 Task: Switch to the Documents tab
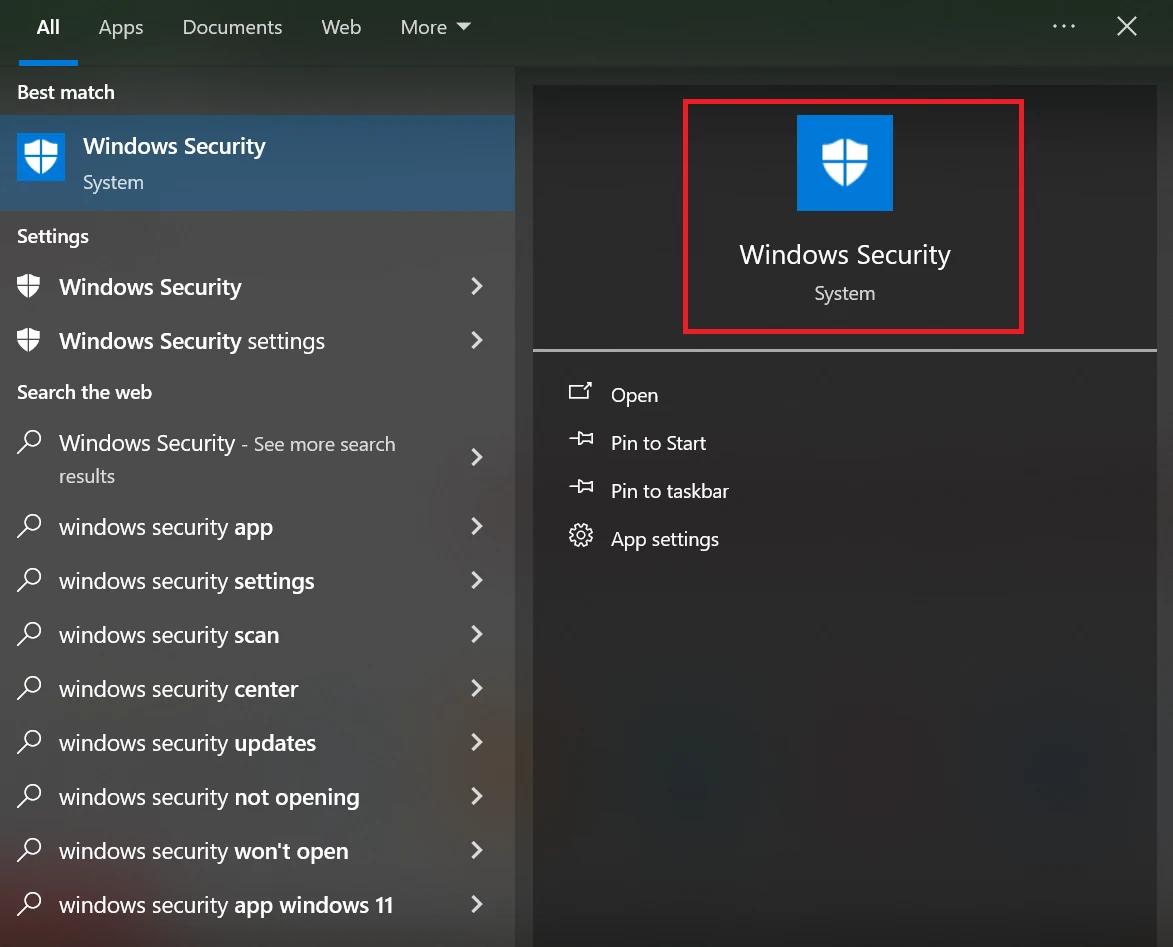tap(232, 28)
